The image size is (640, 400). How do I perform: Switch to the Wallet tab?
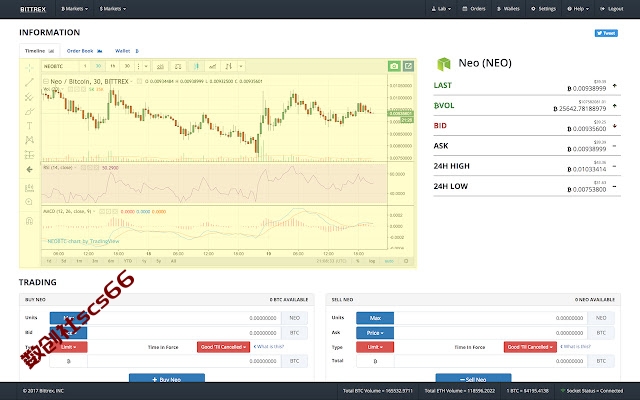tap(127, 51)
